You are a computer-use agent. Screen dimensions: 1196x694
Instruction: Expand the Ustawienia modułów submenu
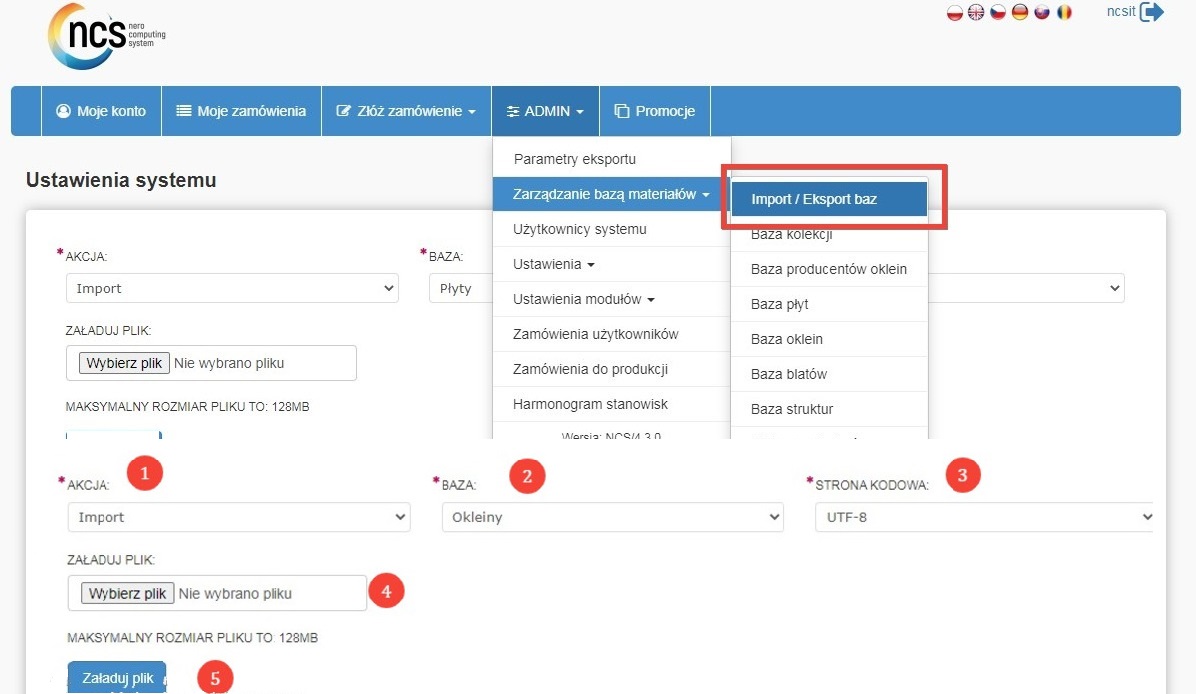tap(583, 299)
